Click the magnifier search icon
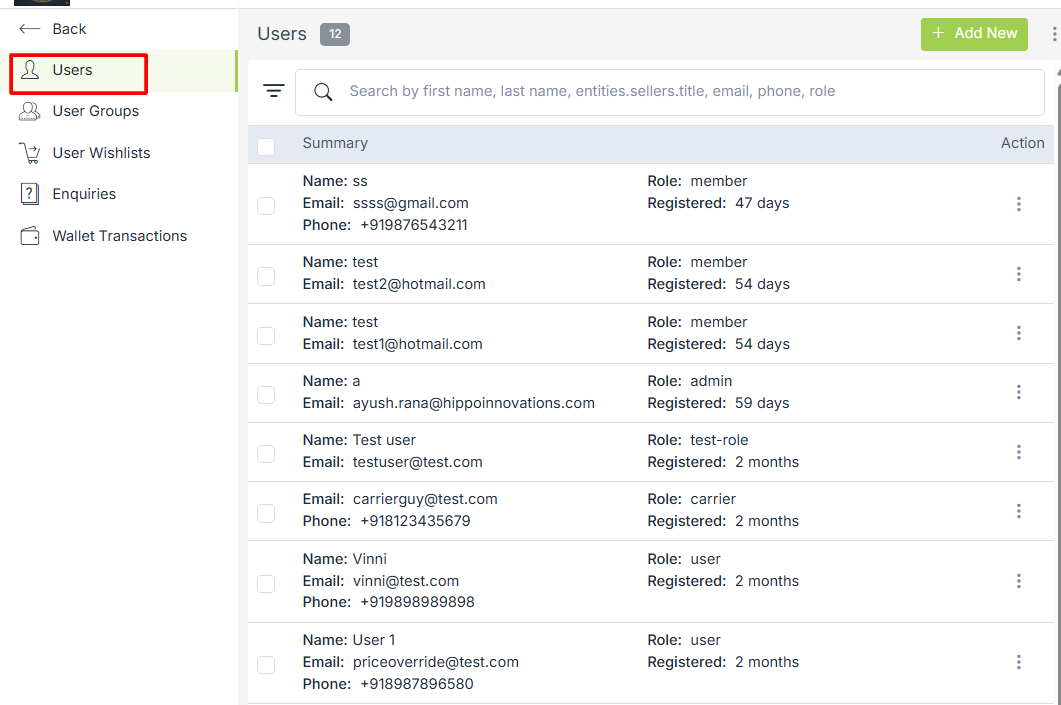1061x705 pixels. click(x=323, y=92)
